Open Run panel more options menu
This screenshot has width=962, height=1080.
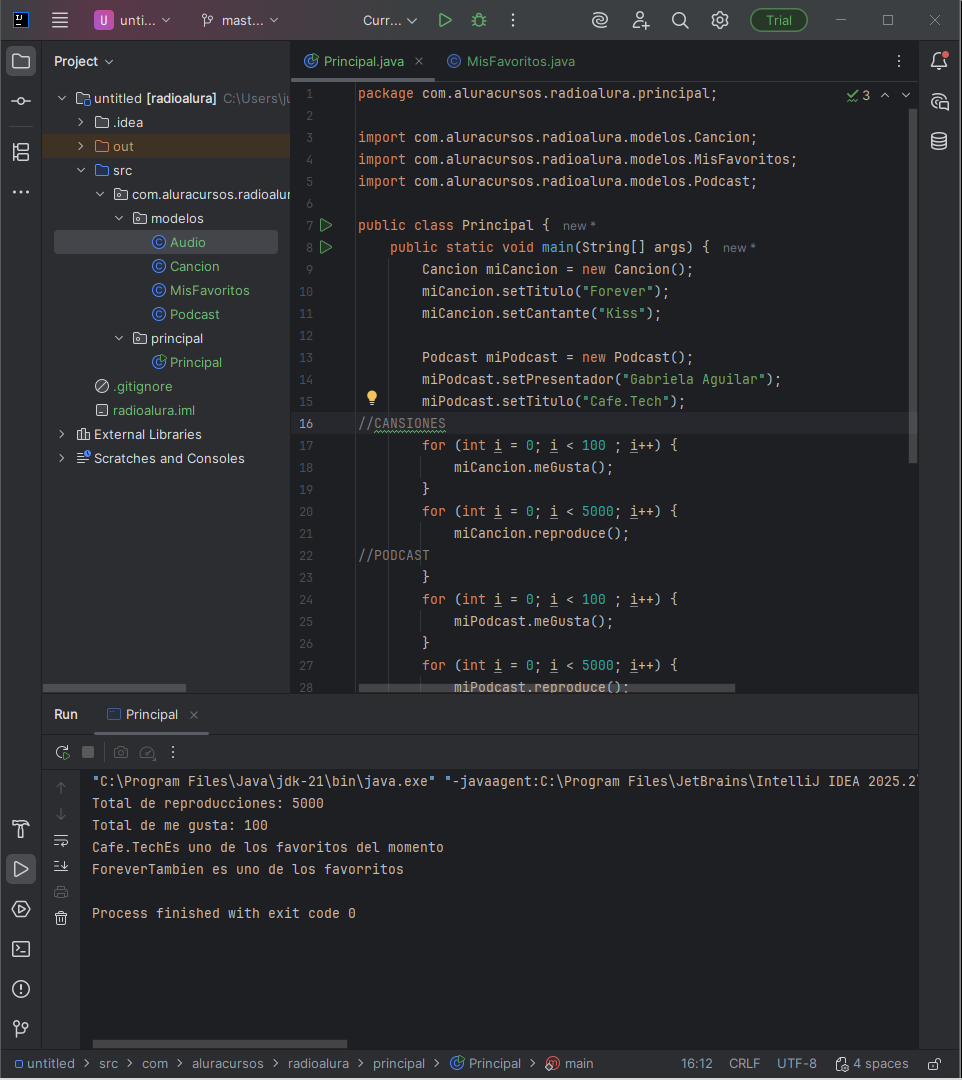click(173, 752)
